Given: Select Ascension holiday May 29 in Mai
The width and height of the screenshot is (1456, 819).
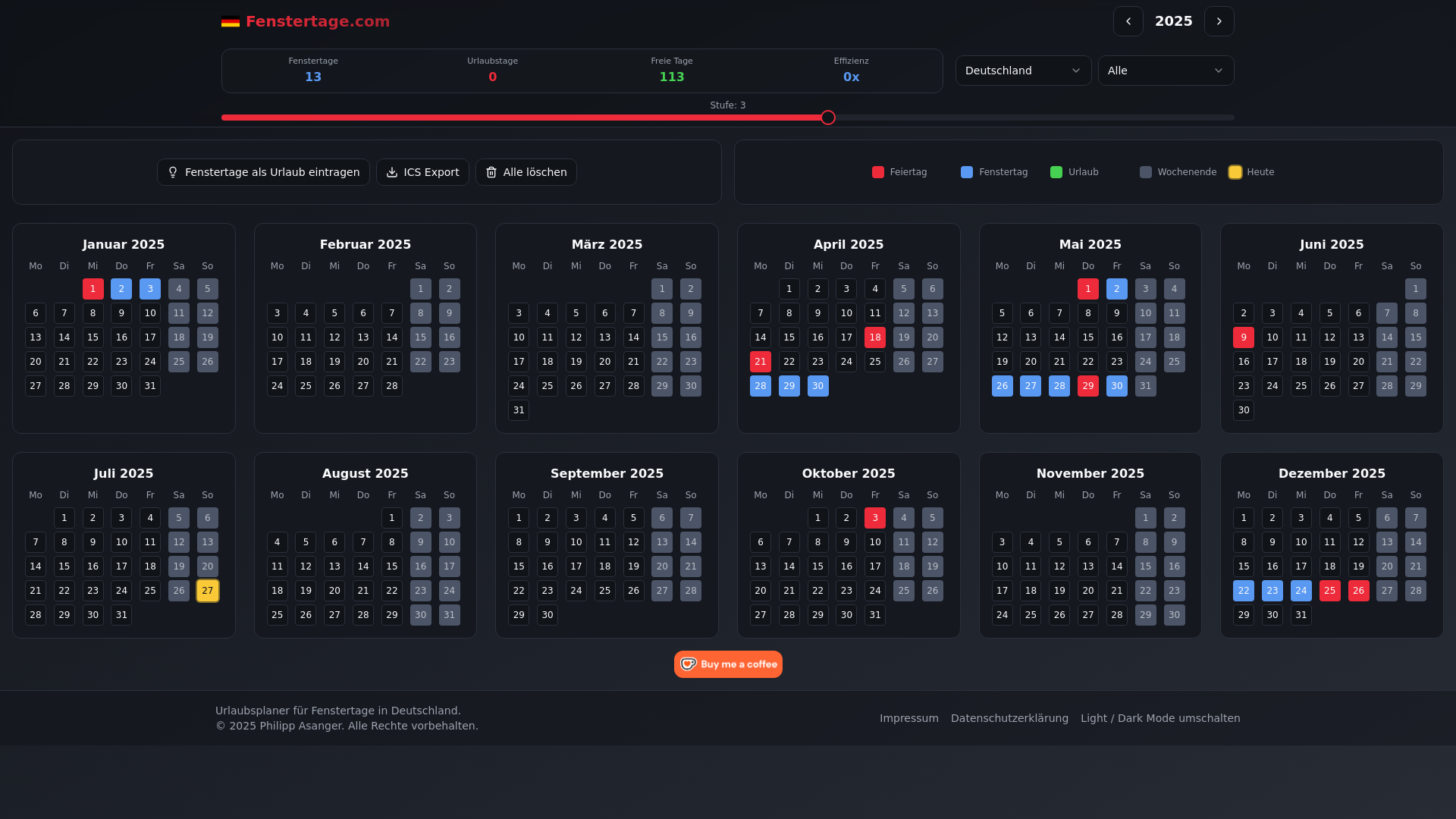Looking at the screenshot, I should 1088,386.
